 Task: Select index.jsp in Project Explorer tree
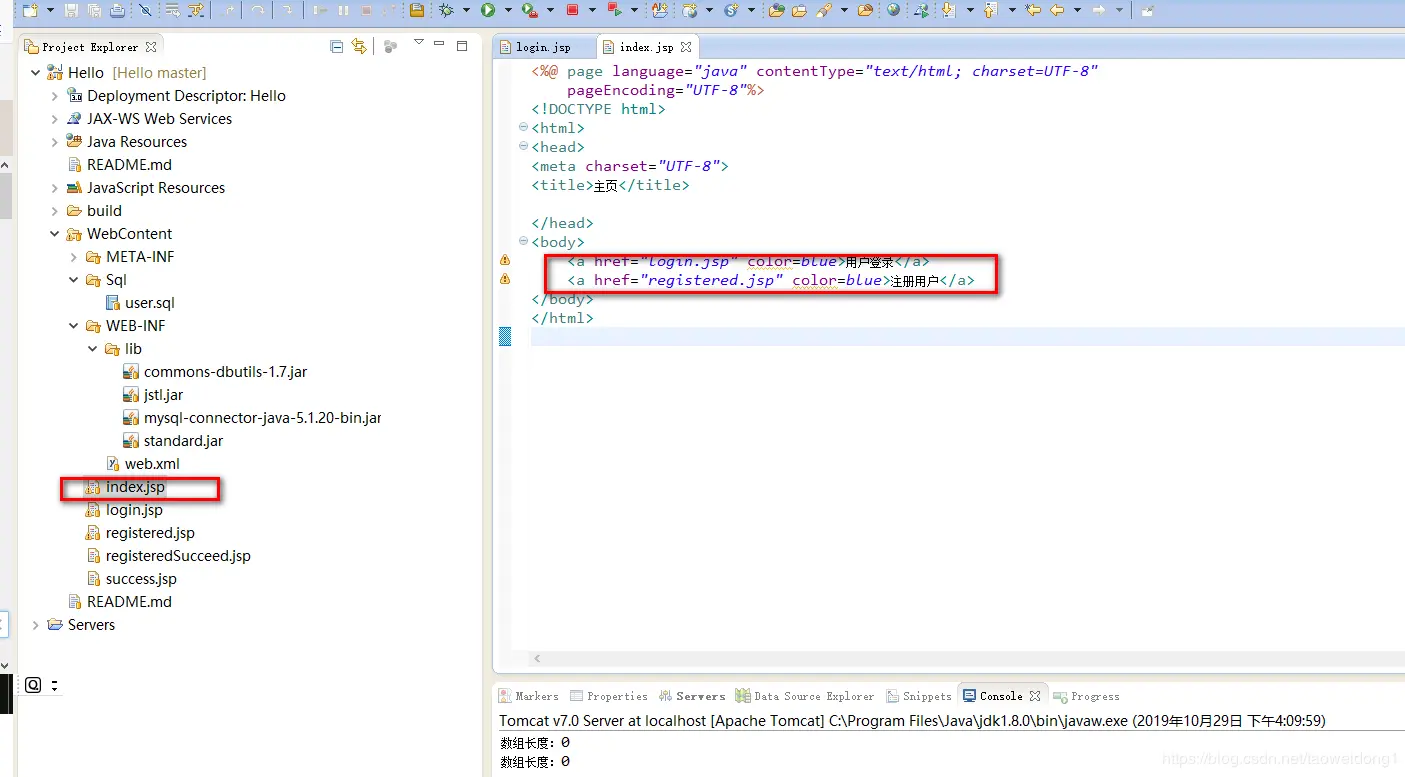pyautogui.click(x=125, y=487)
